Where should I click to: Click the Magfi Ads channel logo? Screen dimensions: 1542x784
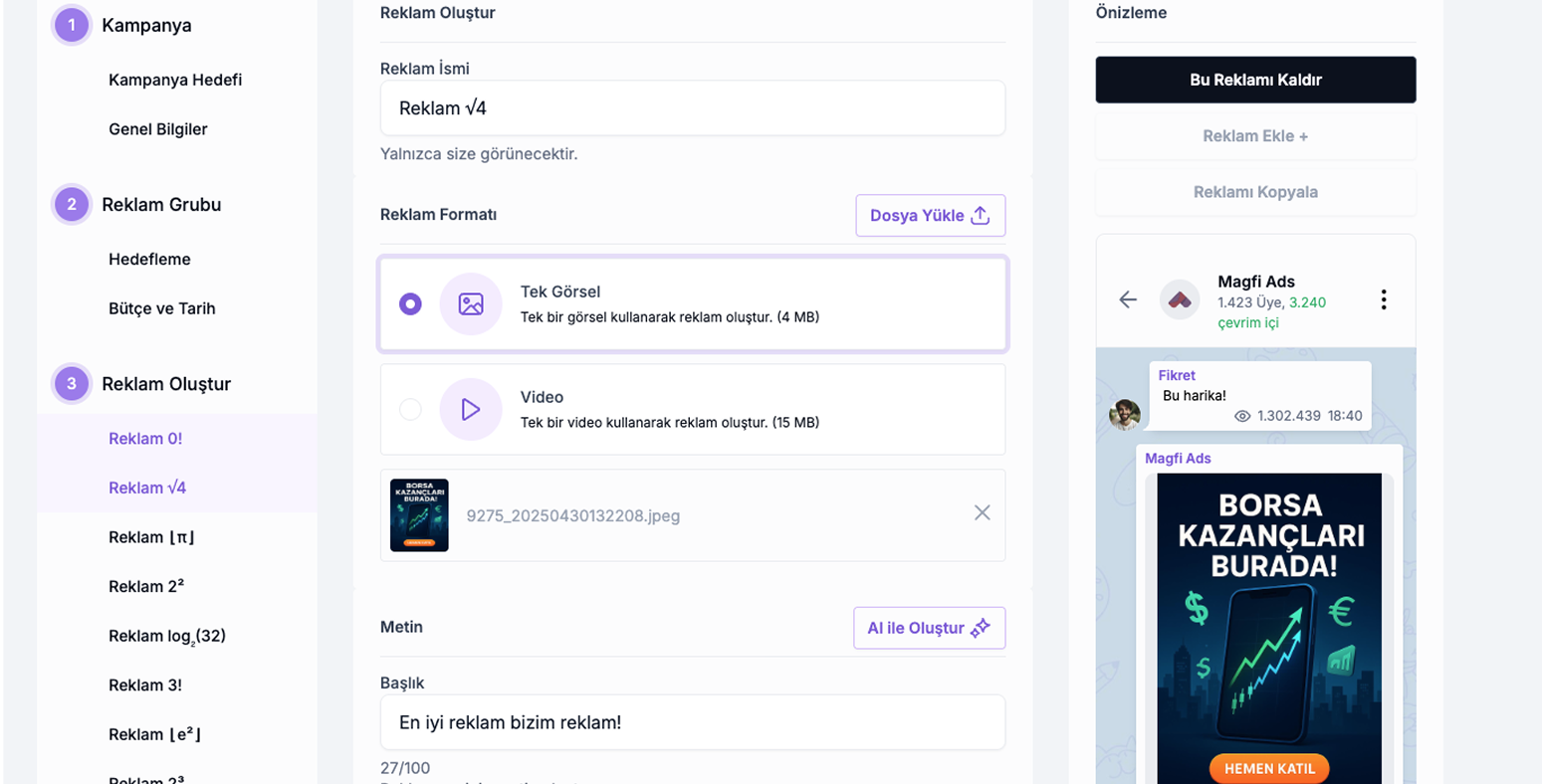click(x=1180, y=299)
